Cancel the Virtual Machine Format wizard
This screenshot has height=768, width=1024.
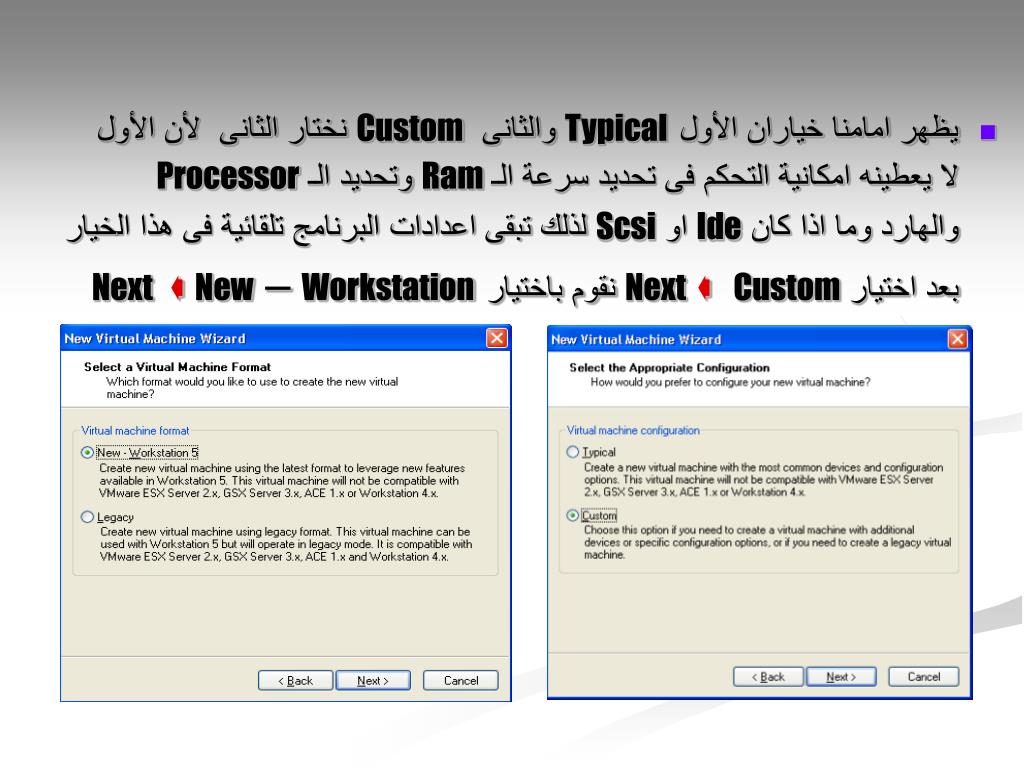coord(460,680)
